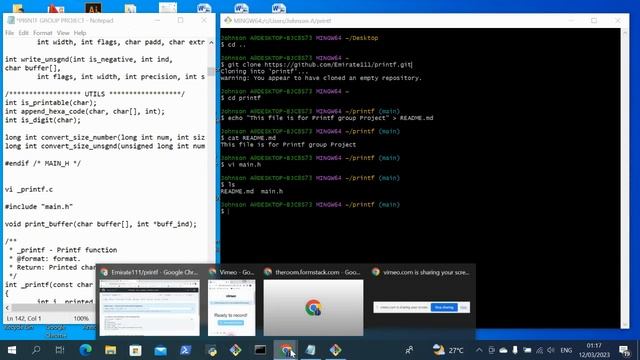640x360 pixels.
Task: Open Microsoft Store taskbar icon
Action: pyautogui.click(x=135, y=350)
